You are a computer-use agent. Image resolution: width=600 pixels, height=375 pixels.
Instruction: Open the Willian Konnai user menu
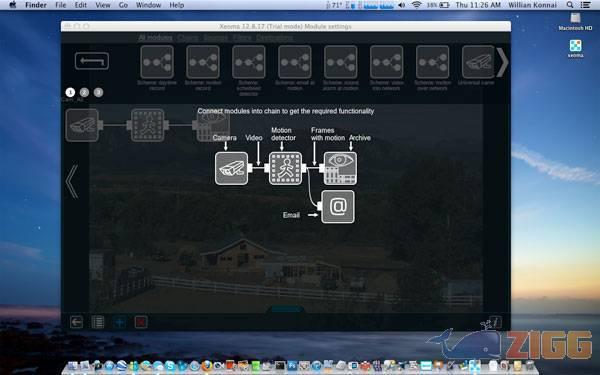532,5
